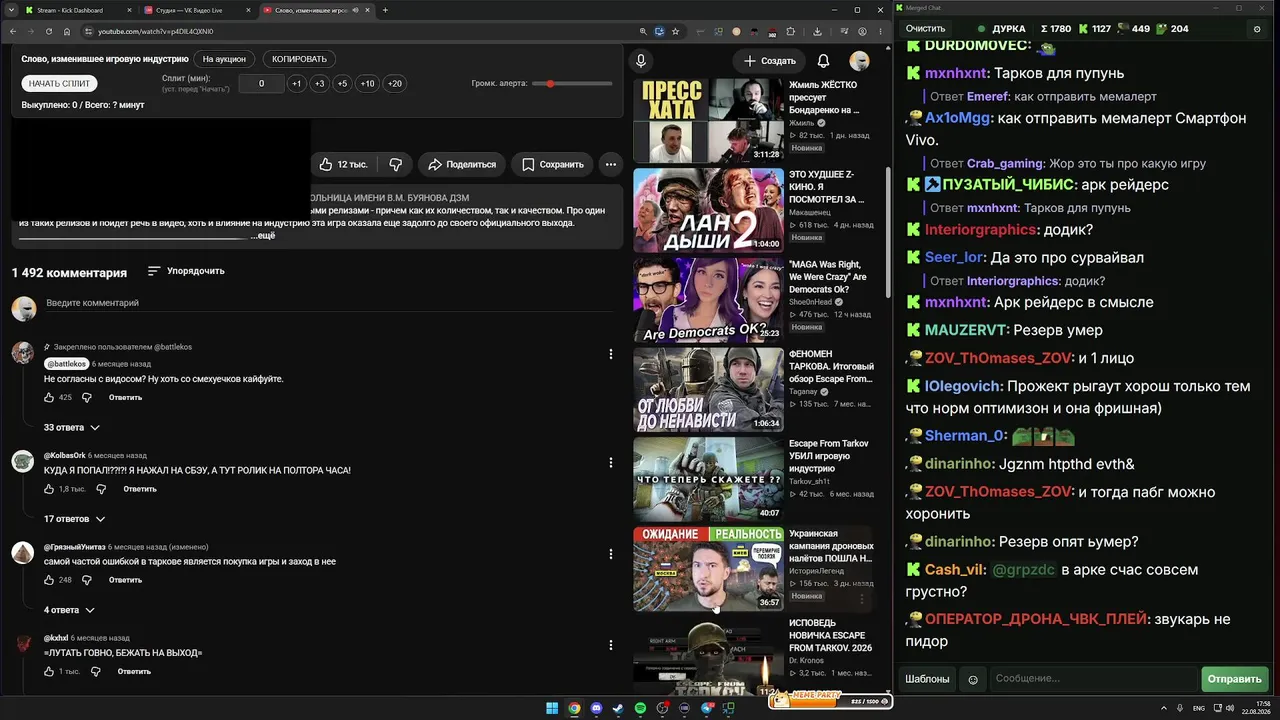This screenshot has width=1280, height=720.
Task: Click Очистить in Merged Chat
Action: [925, 29]
